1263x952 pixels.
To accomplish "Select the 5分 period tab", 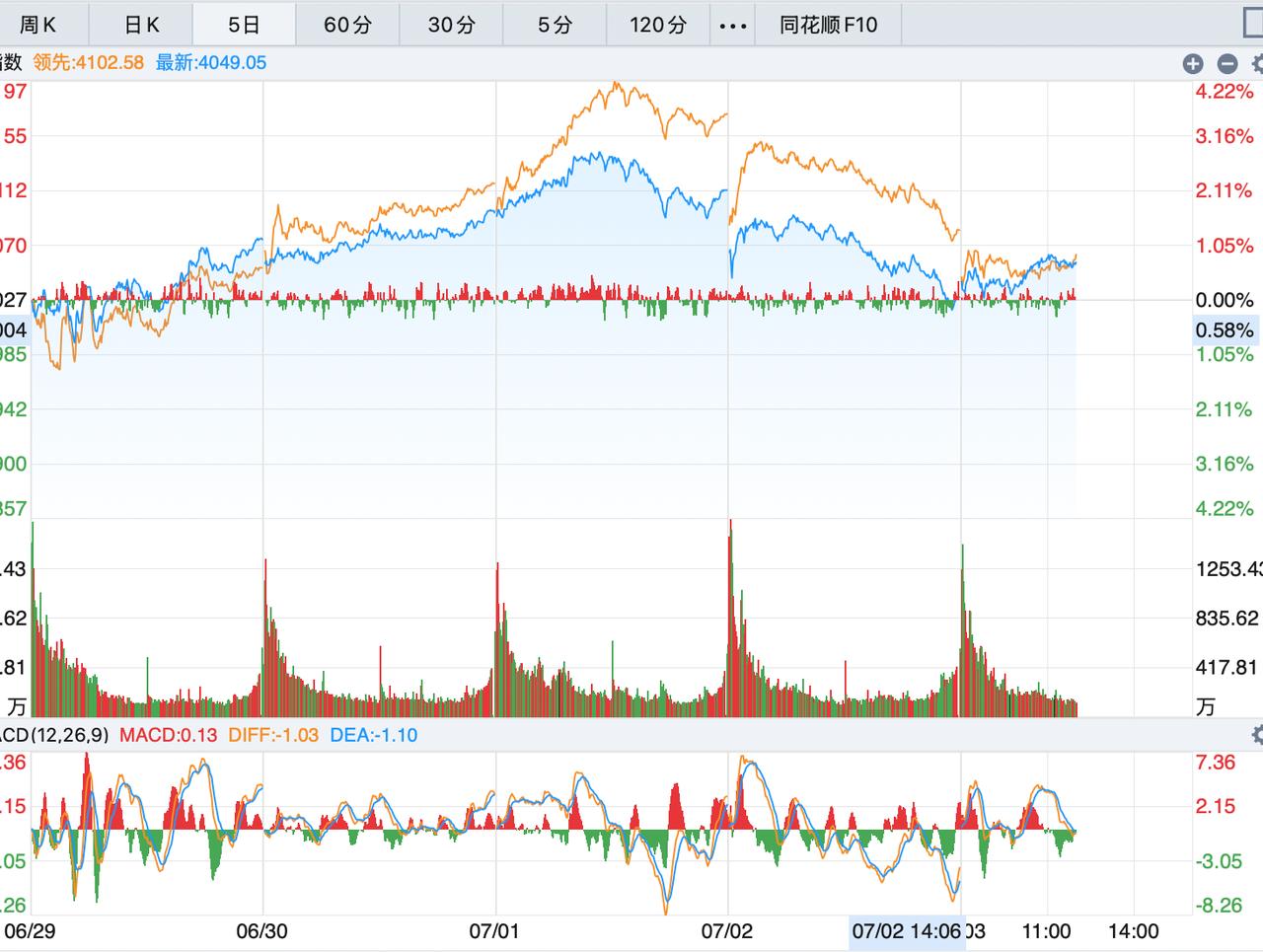I will 555,25.
